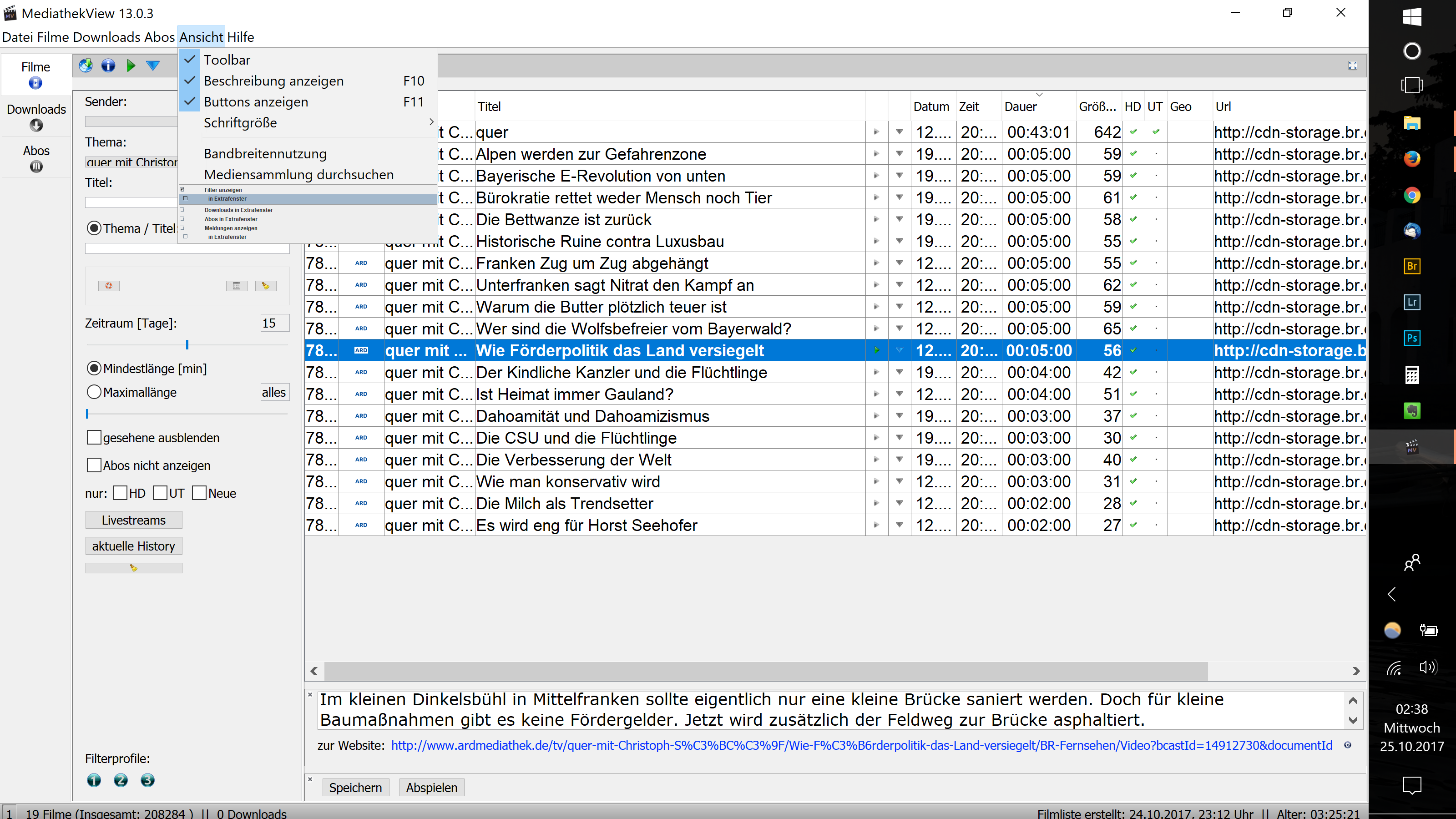This screenshot has width=1456, height=819.
Task: Select Bandbreitennutzung menu entry
Action: tap(265, 154)
